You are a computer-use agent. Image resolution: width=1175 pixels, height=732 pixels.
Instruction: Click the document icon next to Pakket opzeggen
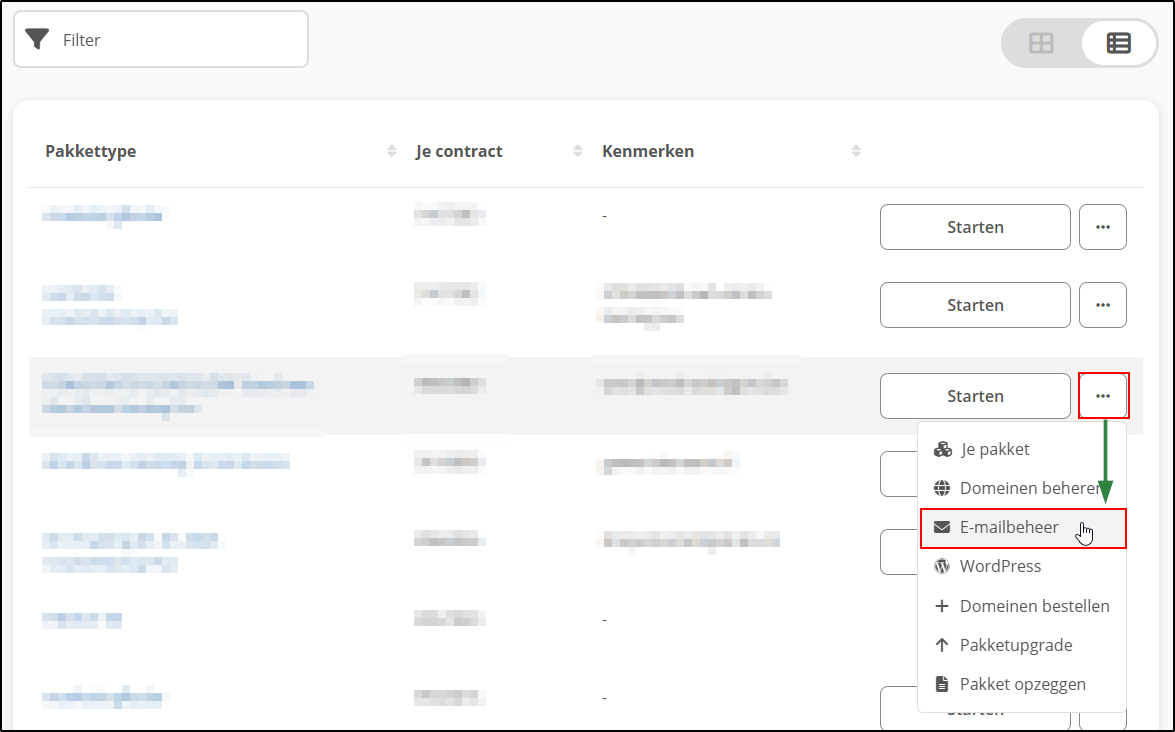(x=941, y=683)
